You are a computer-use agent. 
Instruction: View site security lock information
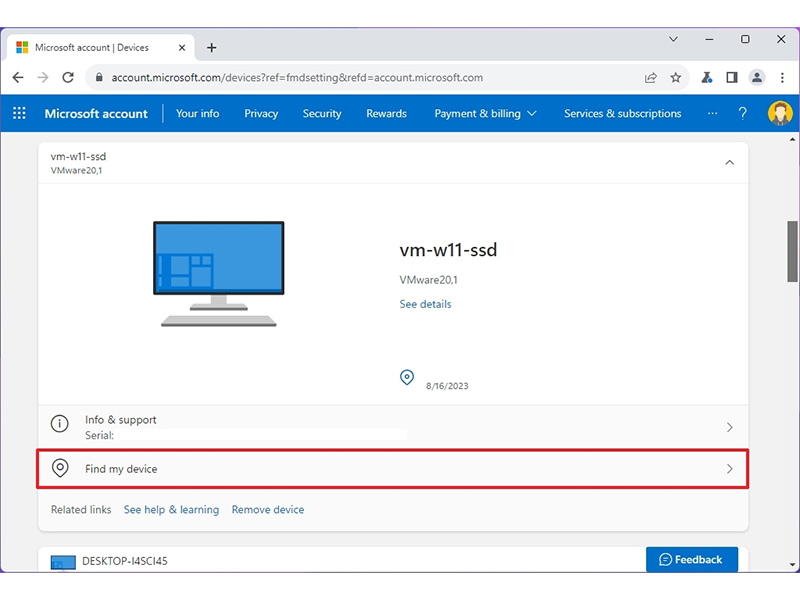point(99,78)
